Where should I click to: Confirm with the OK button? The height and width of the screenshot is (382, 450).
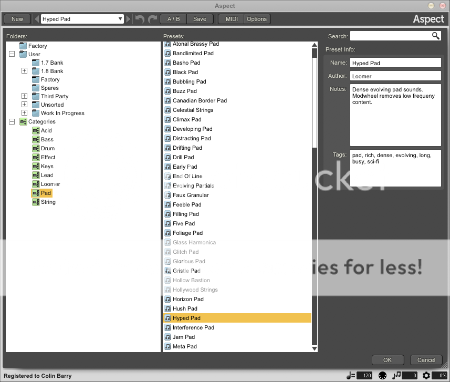coord(387,360)
